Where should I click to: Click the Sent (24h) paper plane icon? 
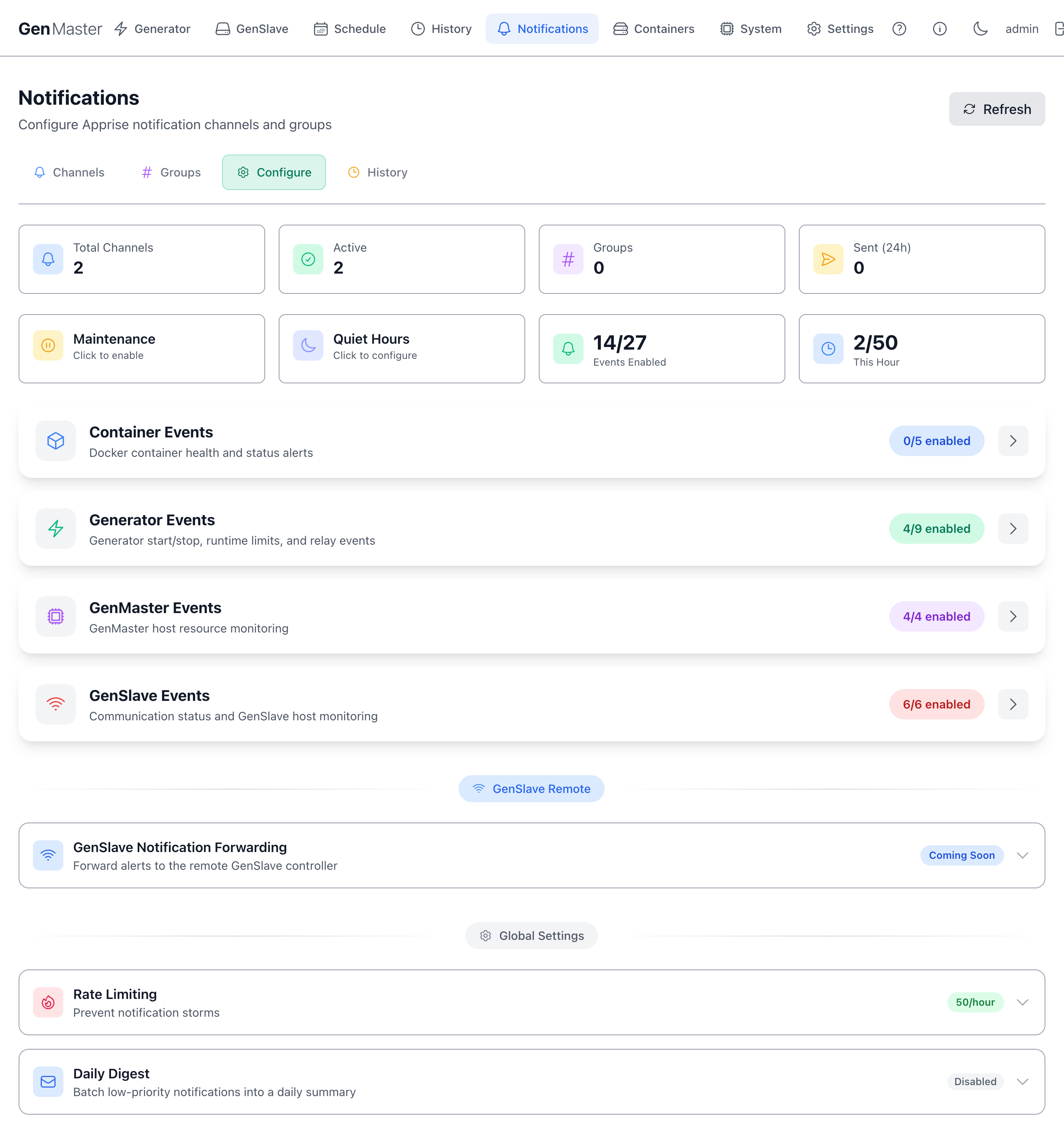tap(828, 259)
